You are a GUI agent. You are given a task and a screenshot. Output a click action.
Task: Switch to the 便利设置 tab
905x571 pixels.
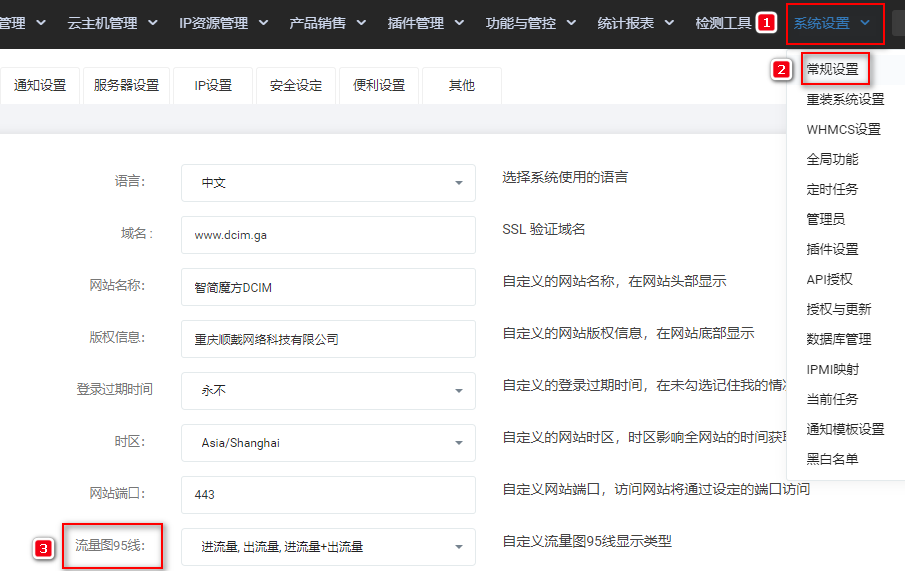tap(379, 85)
